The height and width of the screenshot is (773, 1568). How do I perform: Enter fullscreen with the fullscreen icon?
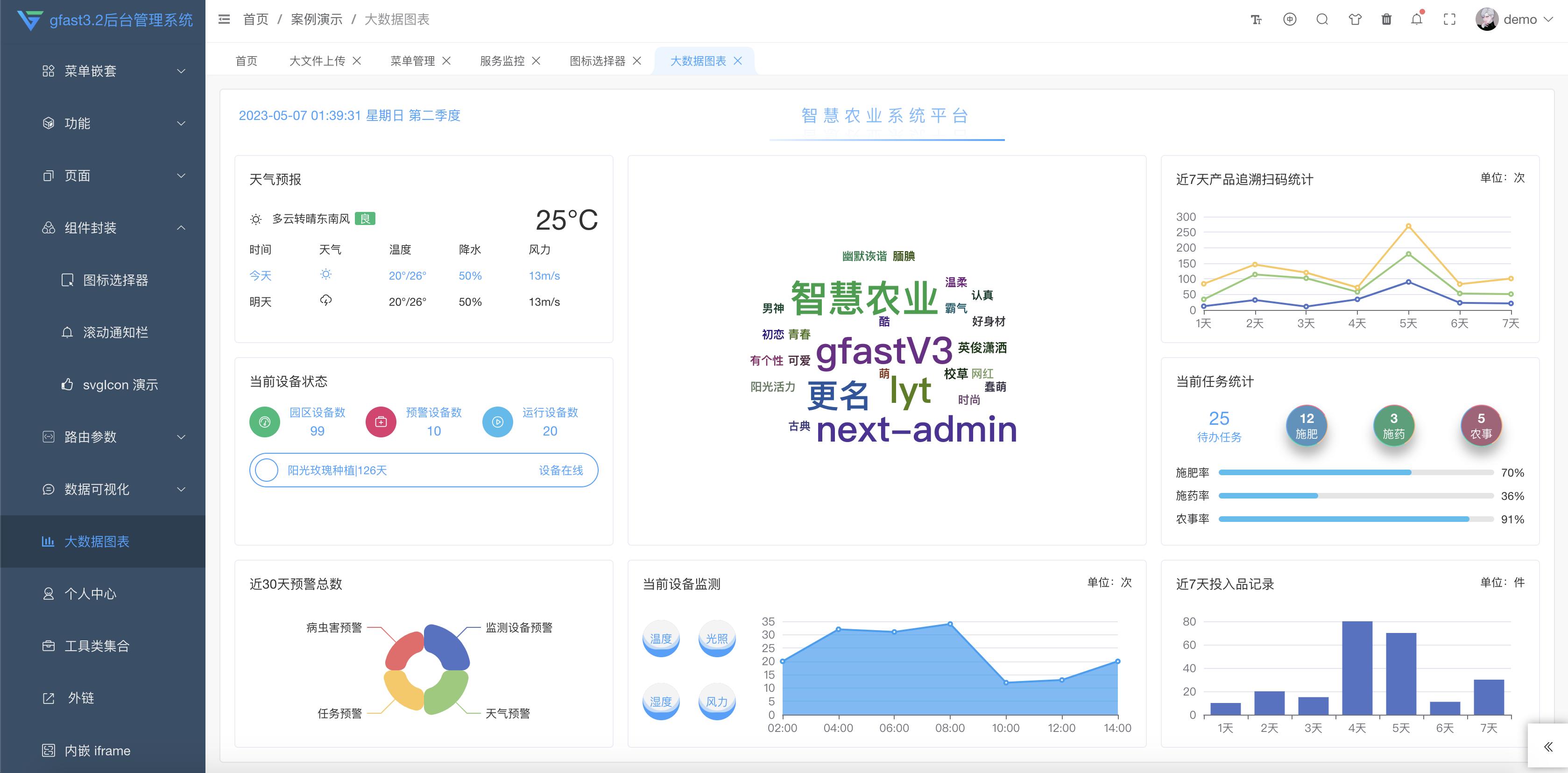[1449, 19]
